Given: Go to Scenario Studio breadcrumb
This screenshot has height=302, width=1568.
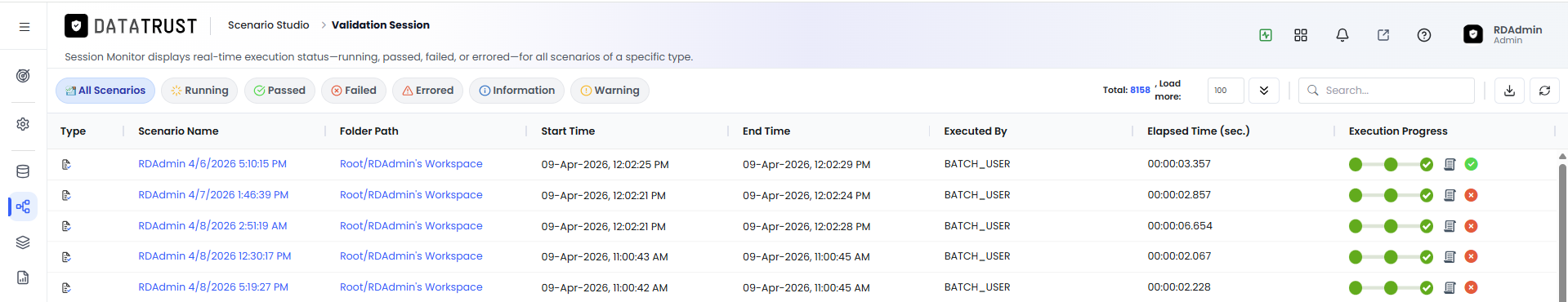Looking at the screenshot, I should (x=269, y=25).
